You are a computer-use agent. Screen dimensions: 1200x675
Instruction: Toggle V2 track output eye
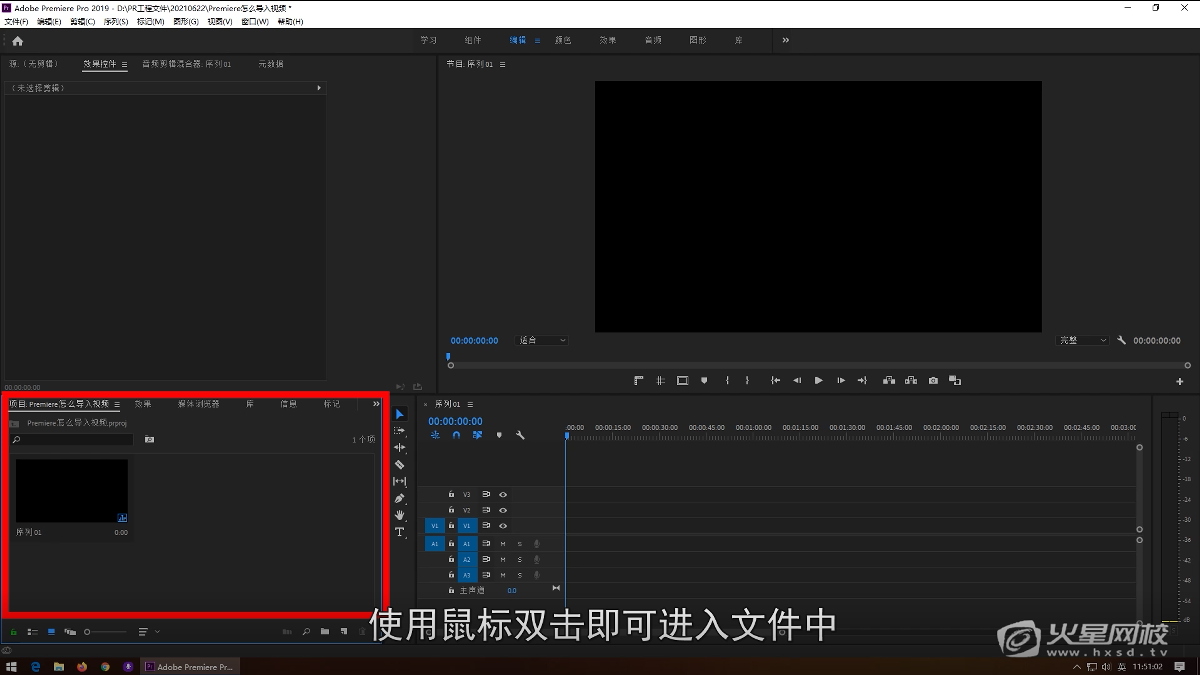pos(503,510)
